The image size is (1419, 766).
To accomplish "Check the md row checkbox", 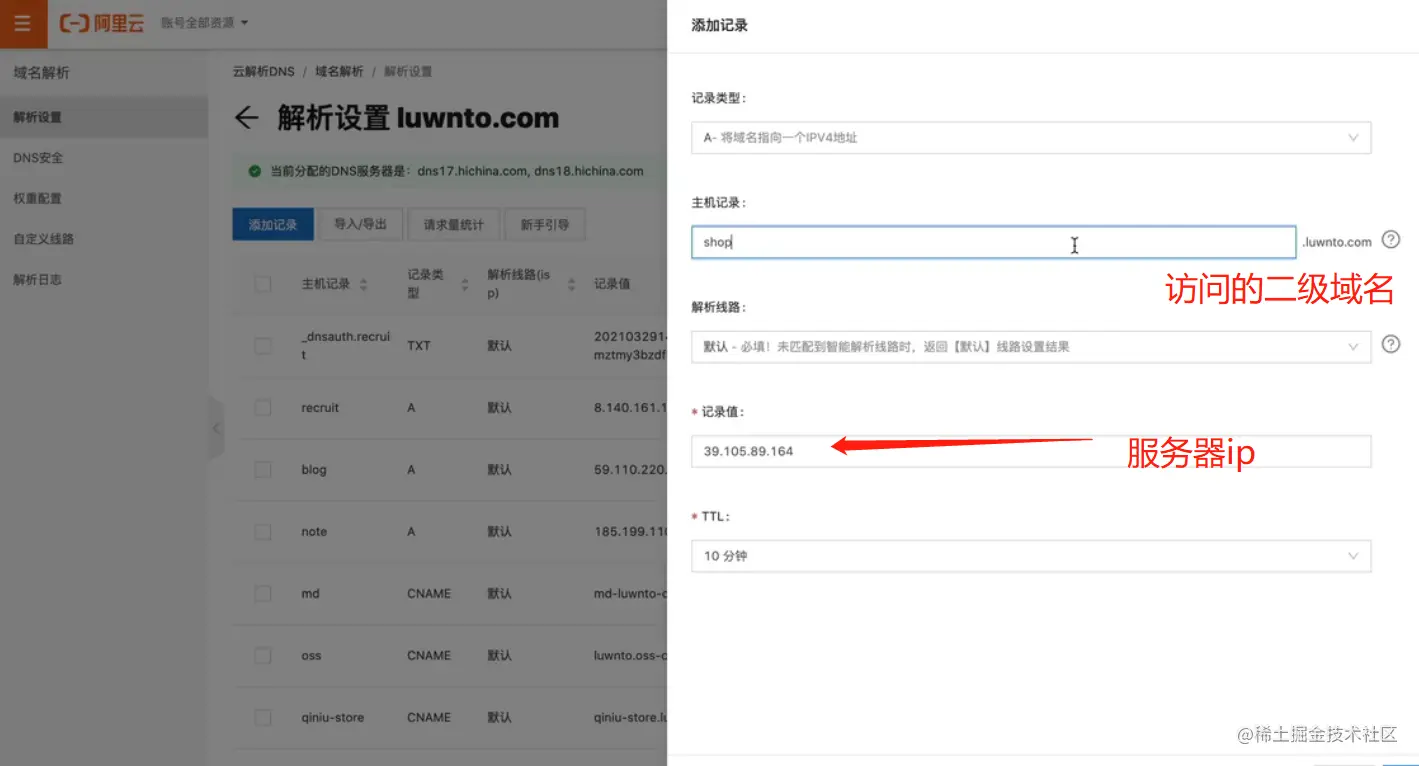I will pos(263,594).
